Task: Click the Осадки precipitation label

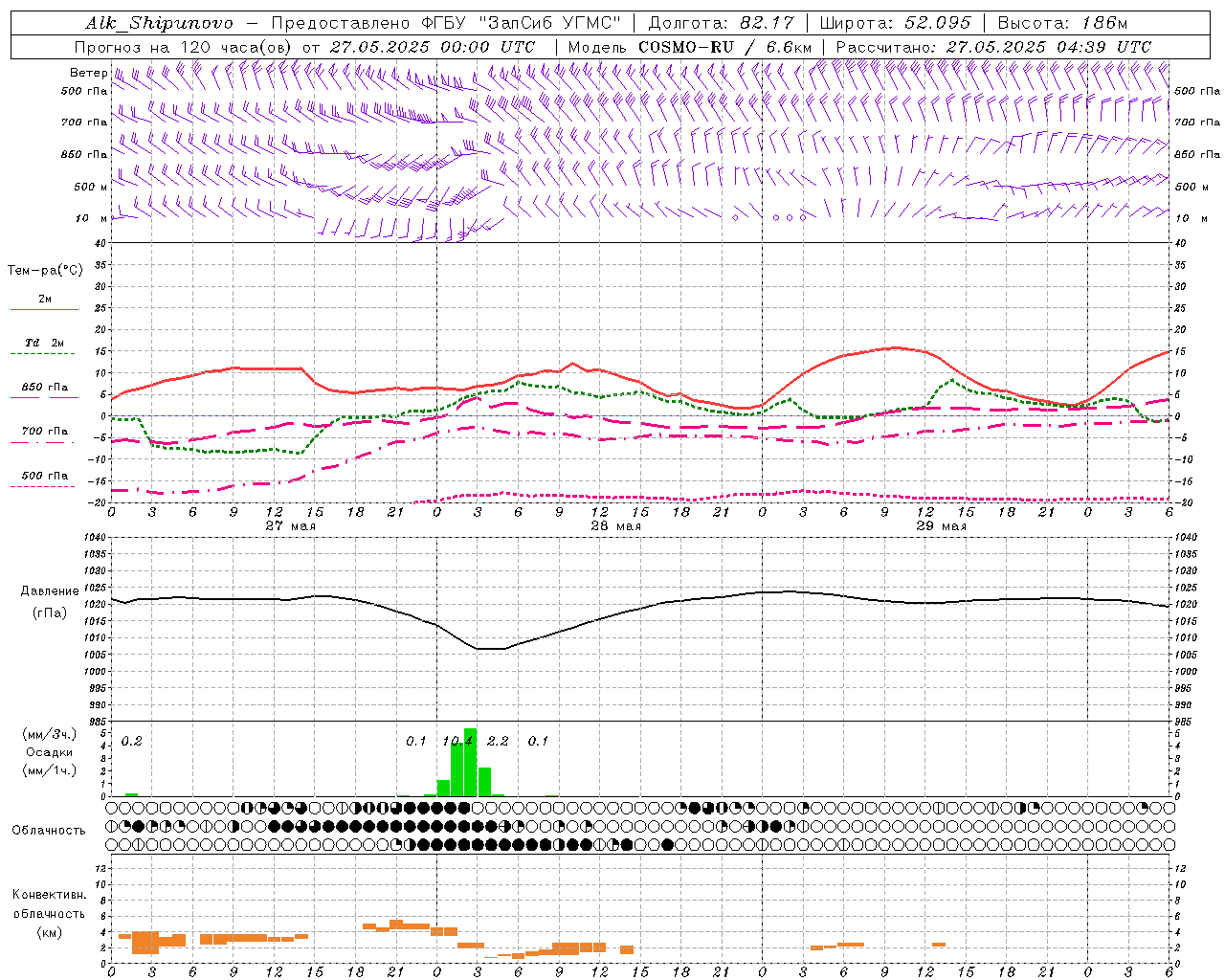Action: coord(49,752)
